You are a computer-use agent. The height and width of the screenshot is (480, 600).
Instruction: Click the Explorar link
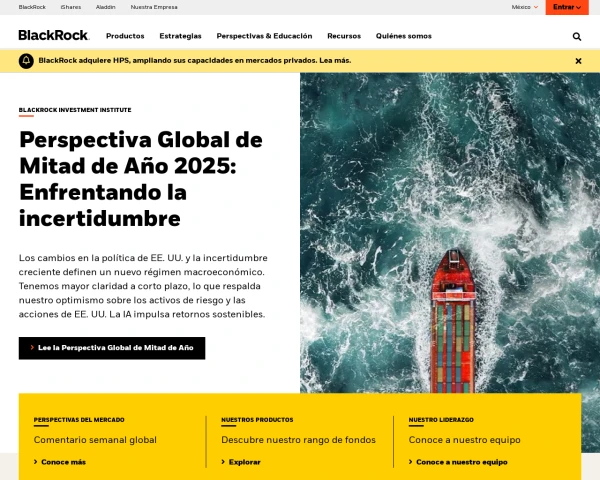tap(241, 462)
